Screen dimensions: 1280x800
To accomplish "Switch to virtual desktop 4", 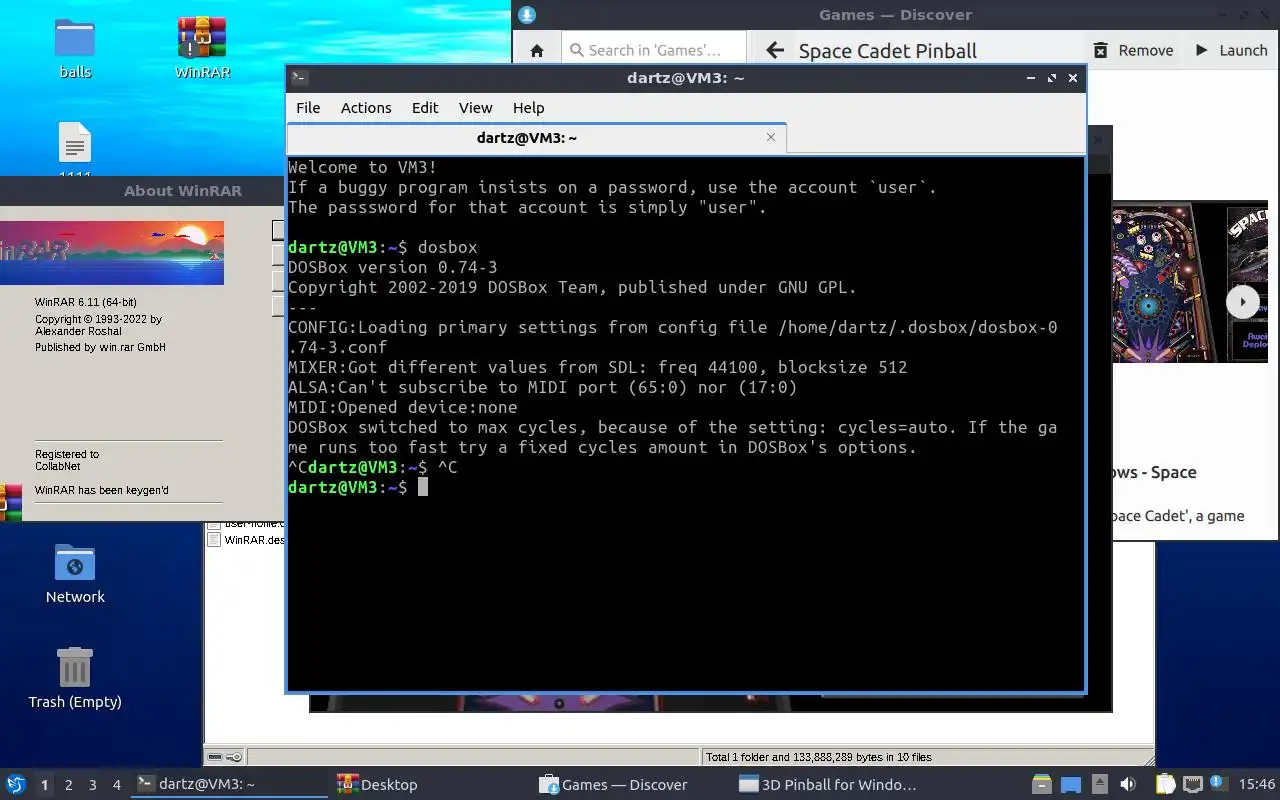I will (116, 785).
